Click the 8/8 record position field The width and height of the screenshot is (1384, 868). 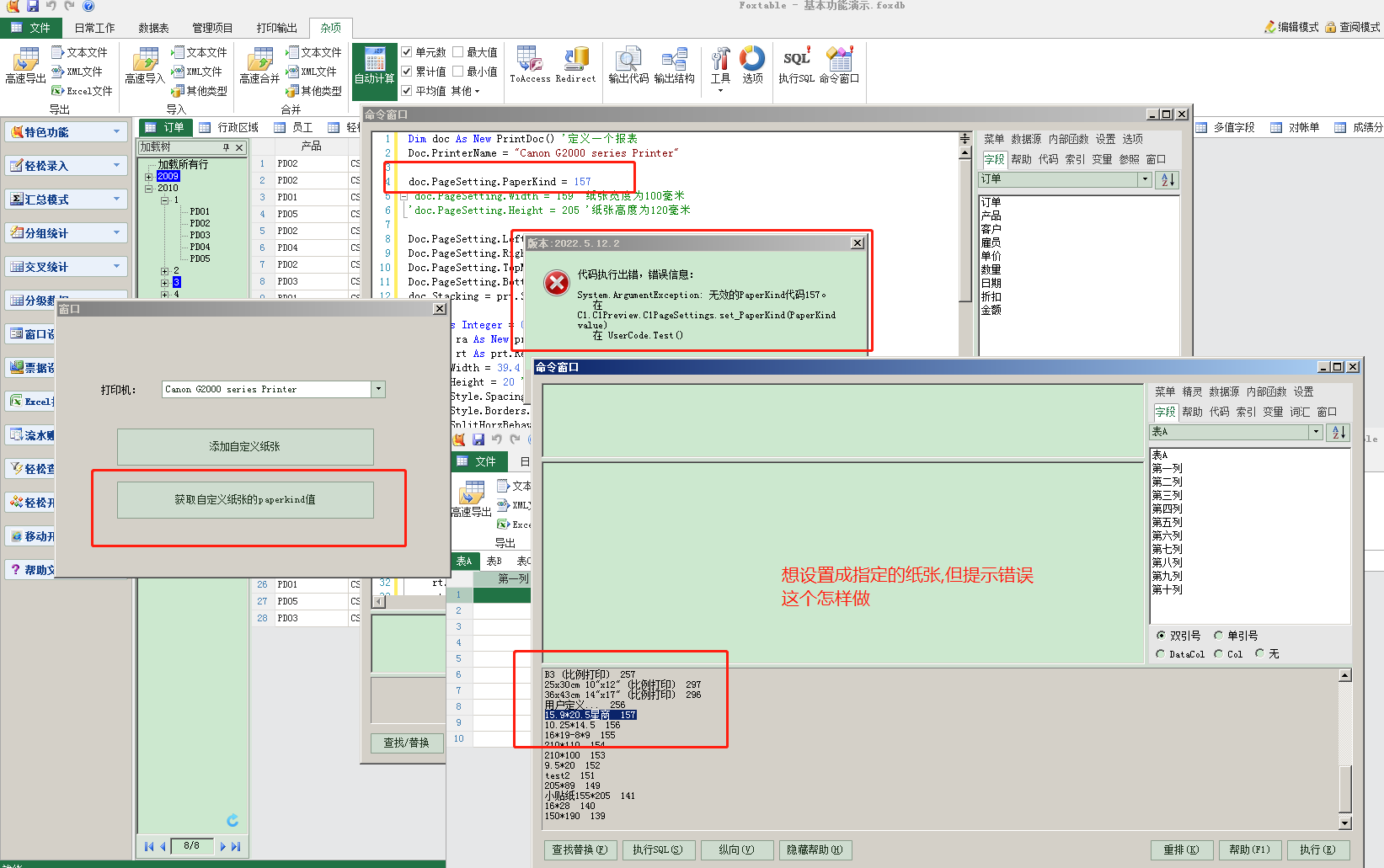192,846
